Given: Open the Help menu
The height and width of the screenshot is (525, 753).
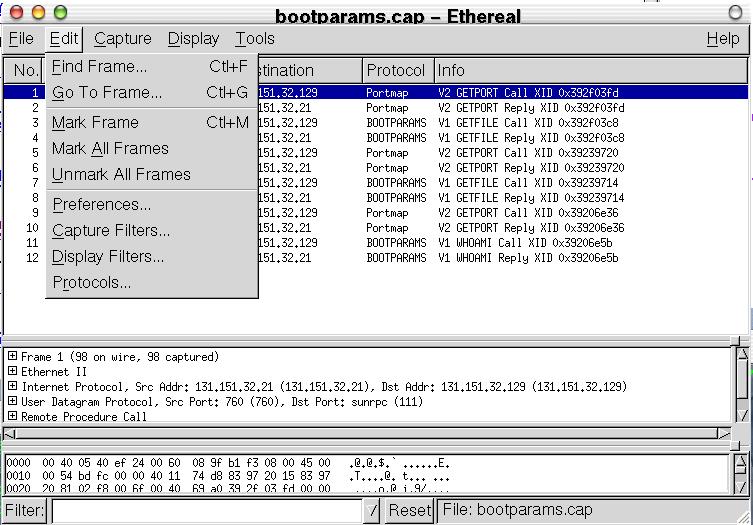Looking at the screenshot, I should [723, 39].
